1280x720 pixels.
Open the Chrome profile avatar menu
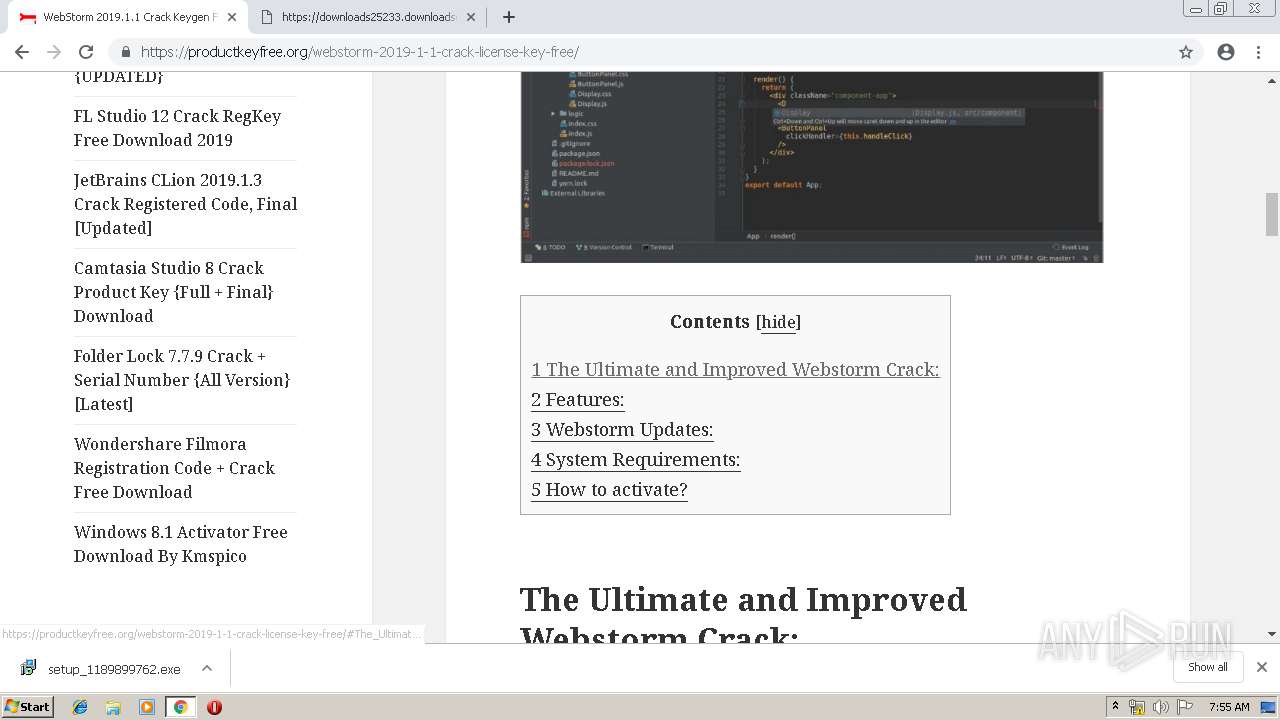1226,52
